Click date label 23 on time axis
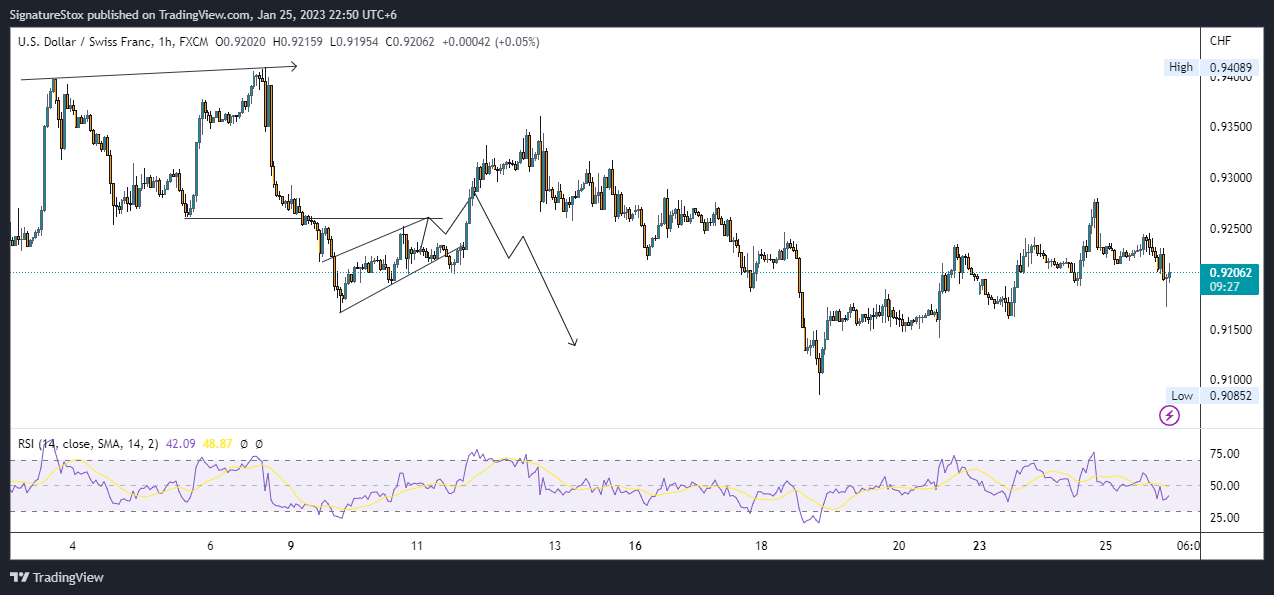The width and height of the screenshot is (1274, 595). pos(980,546)
